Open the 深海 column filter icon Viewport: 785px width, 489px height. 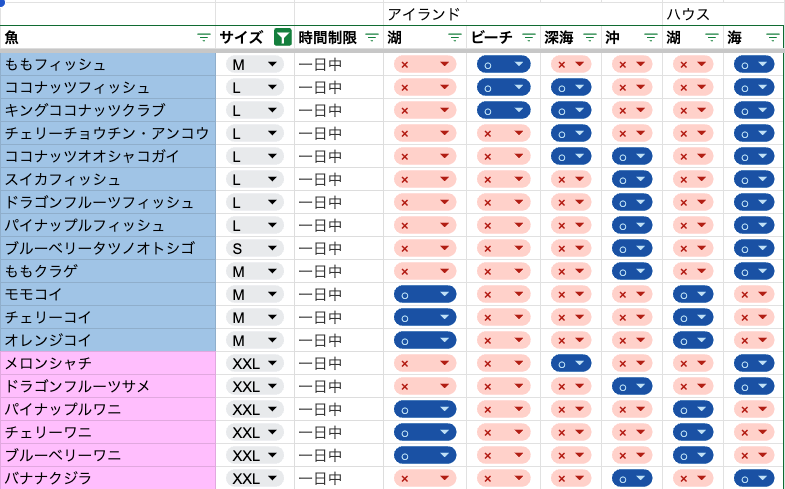coord(590,38)
